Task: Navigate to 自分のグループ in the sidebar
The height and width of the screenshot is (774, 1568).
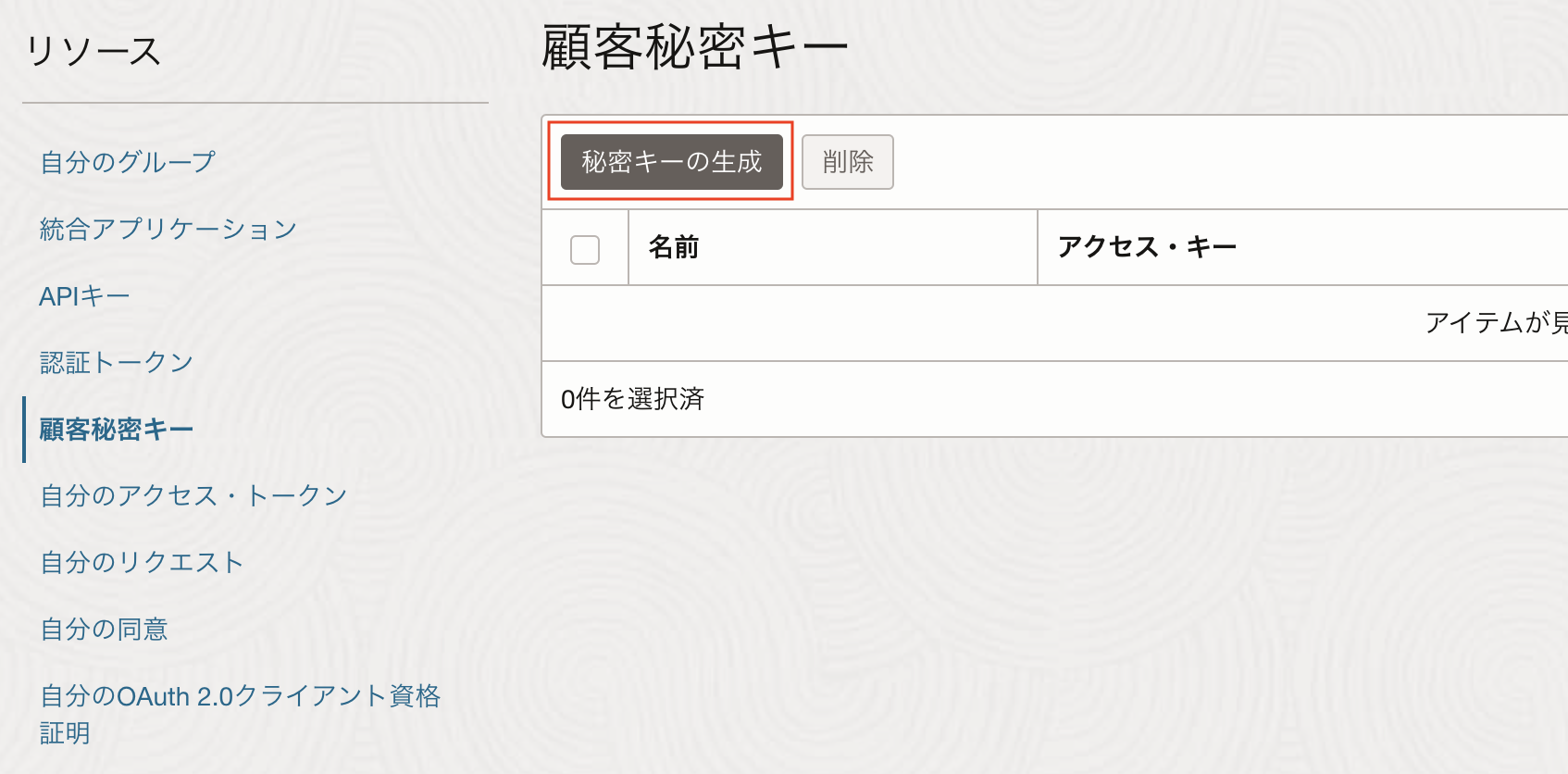Action: click(126, 161)
